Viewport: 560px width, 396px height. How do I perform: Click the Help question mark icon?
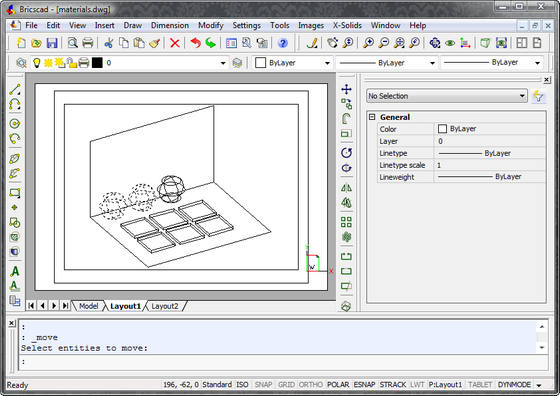283,43
